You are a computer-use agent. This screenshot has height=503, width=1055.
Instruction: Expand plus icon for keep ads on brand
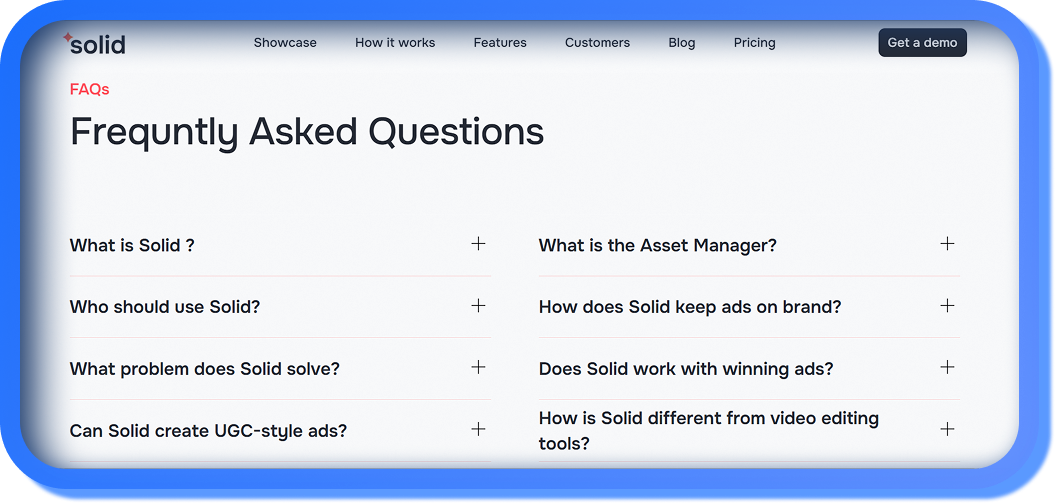(947, 305)
